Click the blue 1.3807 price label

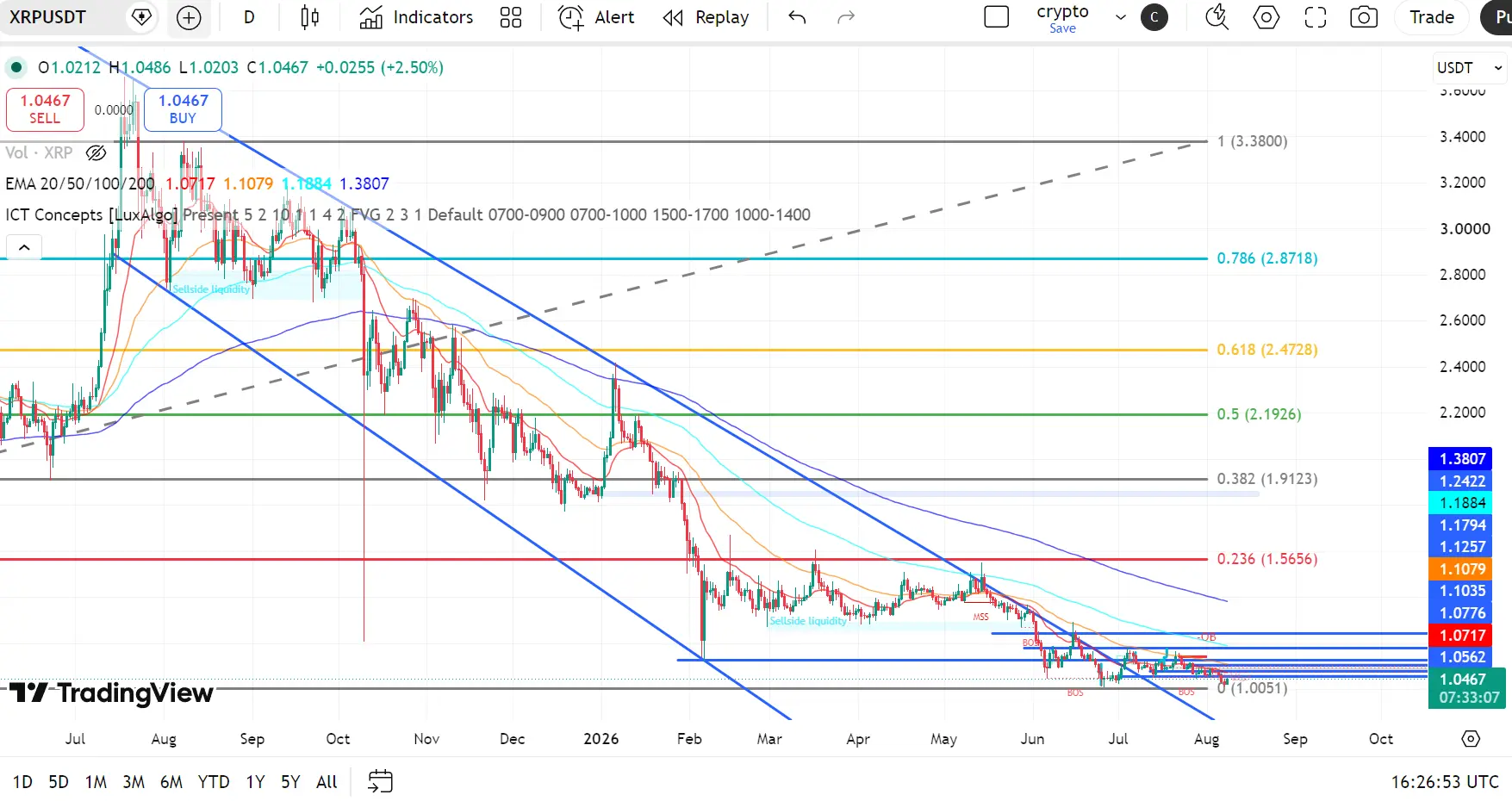pos(1462,459)
